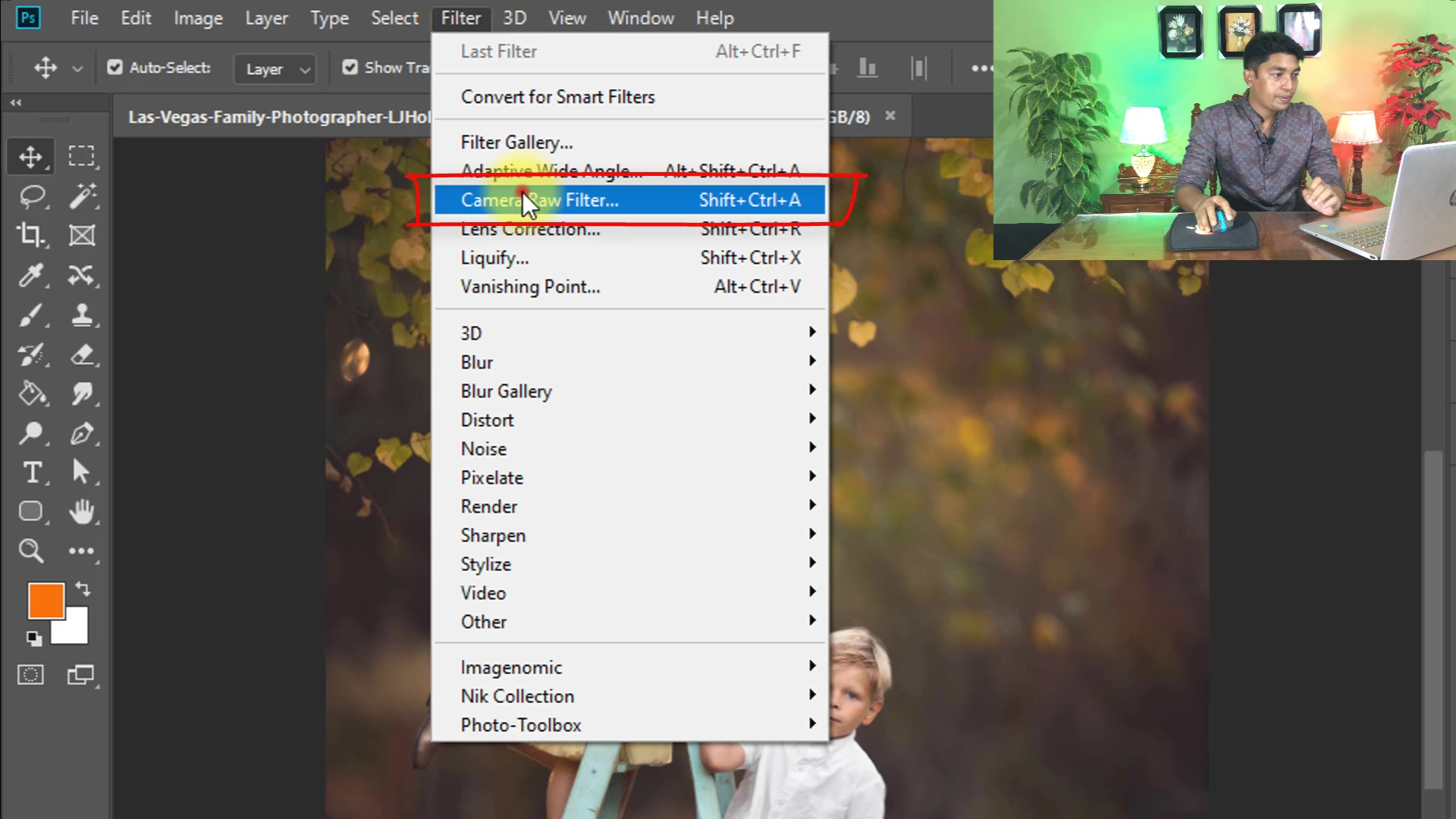Select the Clone Stamp tool
The height and width of the screenshot is (819, 1456).
82,315
